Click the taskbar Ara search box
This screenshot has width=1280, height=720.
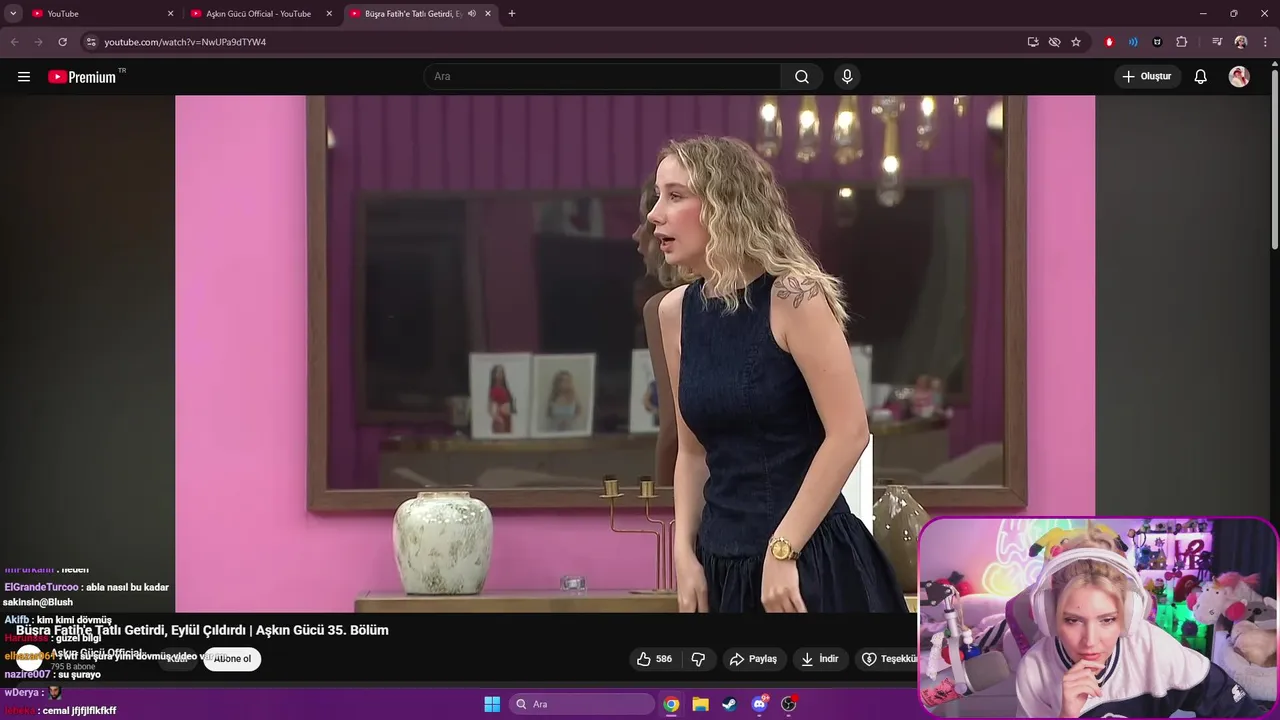coord(582,704)
